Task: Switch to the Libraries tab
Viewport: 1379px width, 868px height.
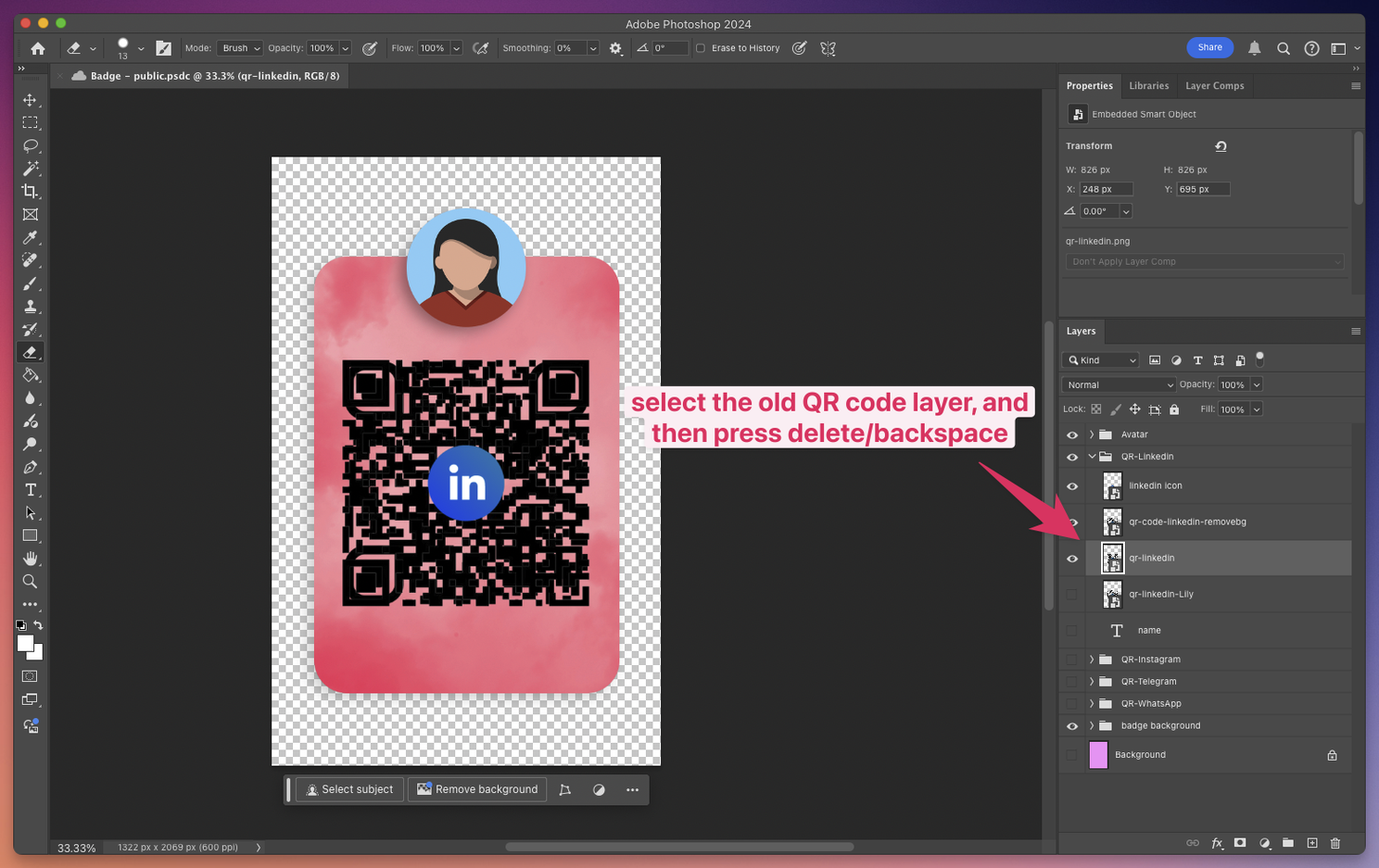Action: click(1148, 86)
